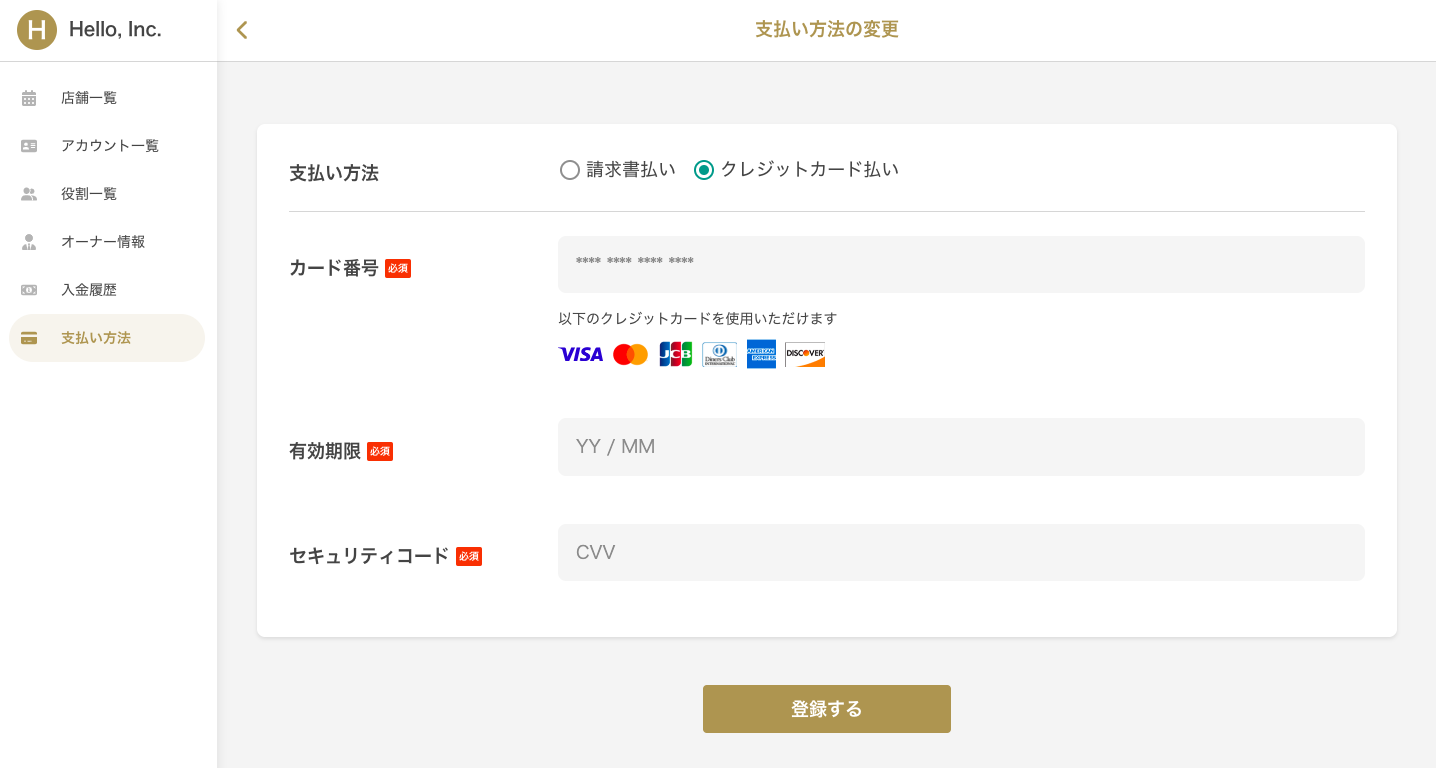Click the VISA card brand logo
The image size is (1436, 768).
580,353
